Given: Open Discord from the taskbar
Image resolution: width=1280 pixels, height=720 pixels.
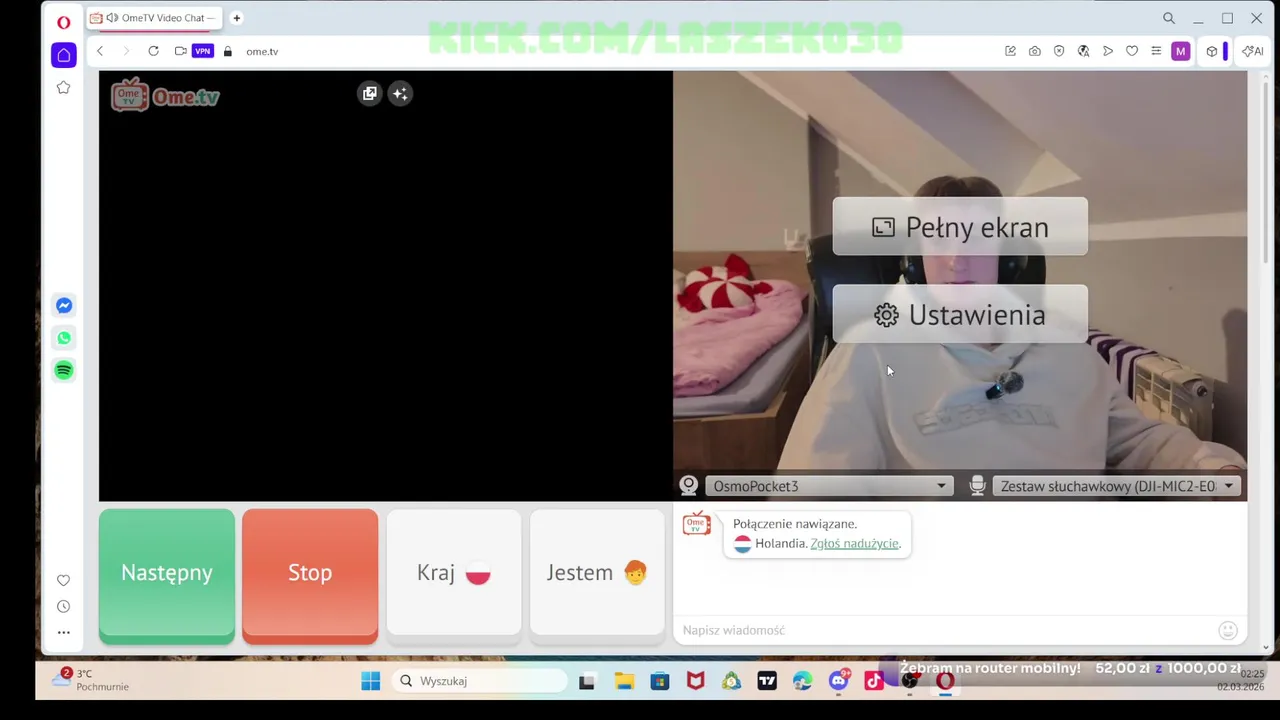Looking at the screenshot, I should [x=839, y=681].
